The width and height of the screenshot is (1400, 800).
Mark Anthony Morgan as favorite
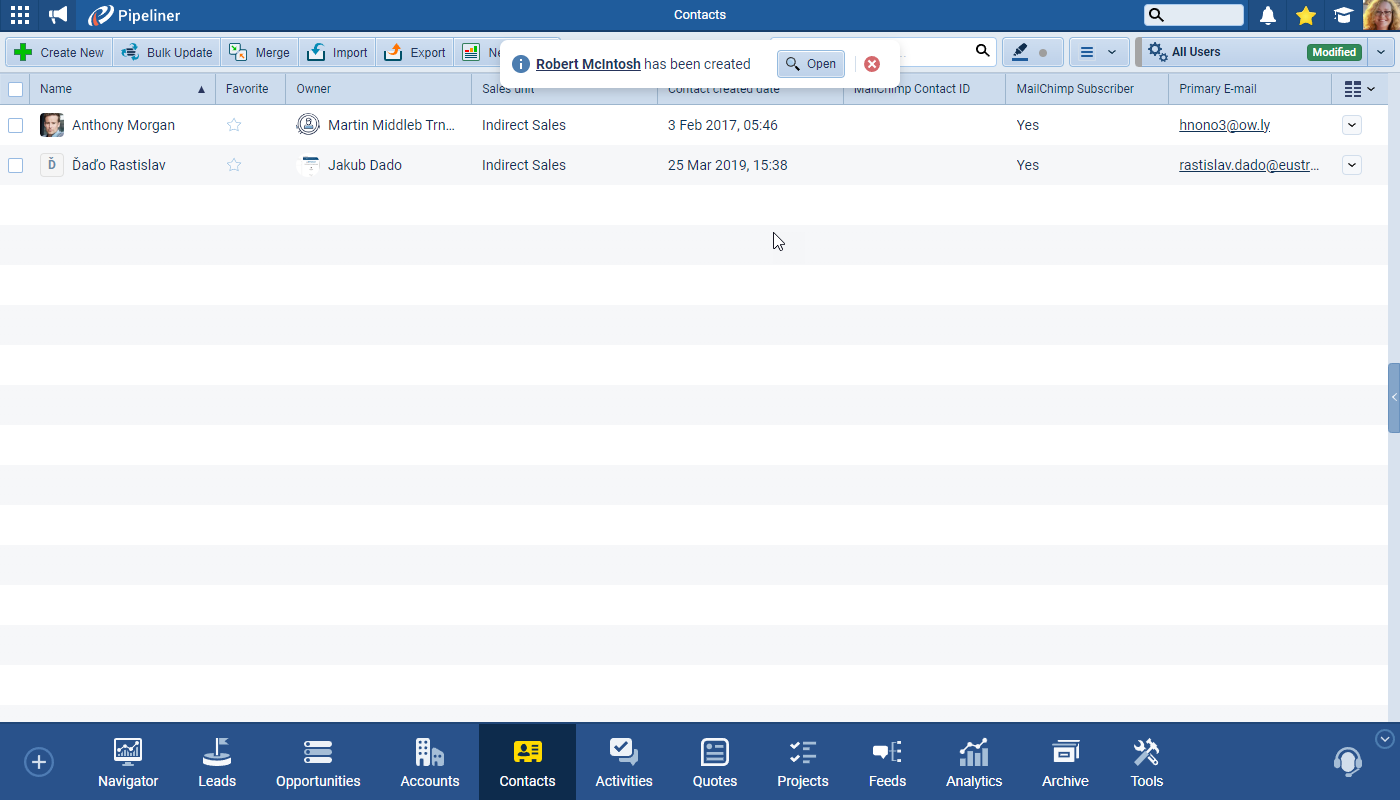234,125
